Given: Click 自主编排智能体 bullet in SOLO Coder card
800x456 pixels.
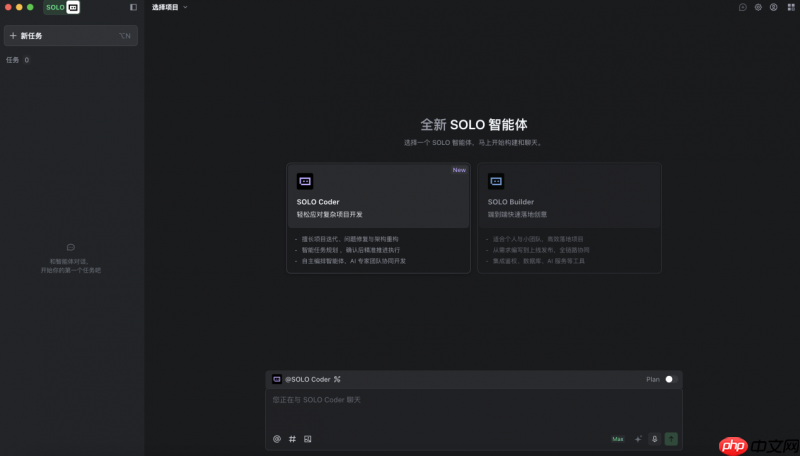Looking at the screenshot, I should (354, 261).
